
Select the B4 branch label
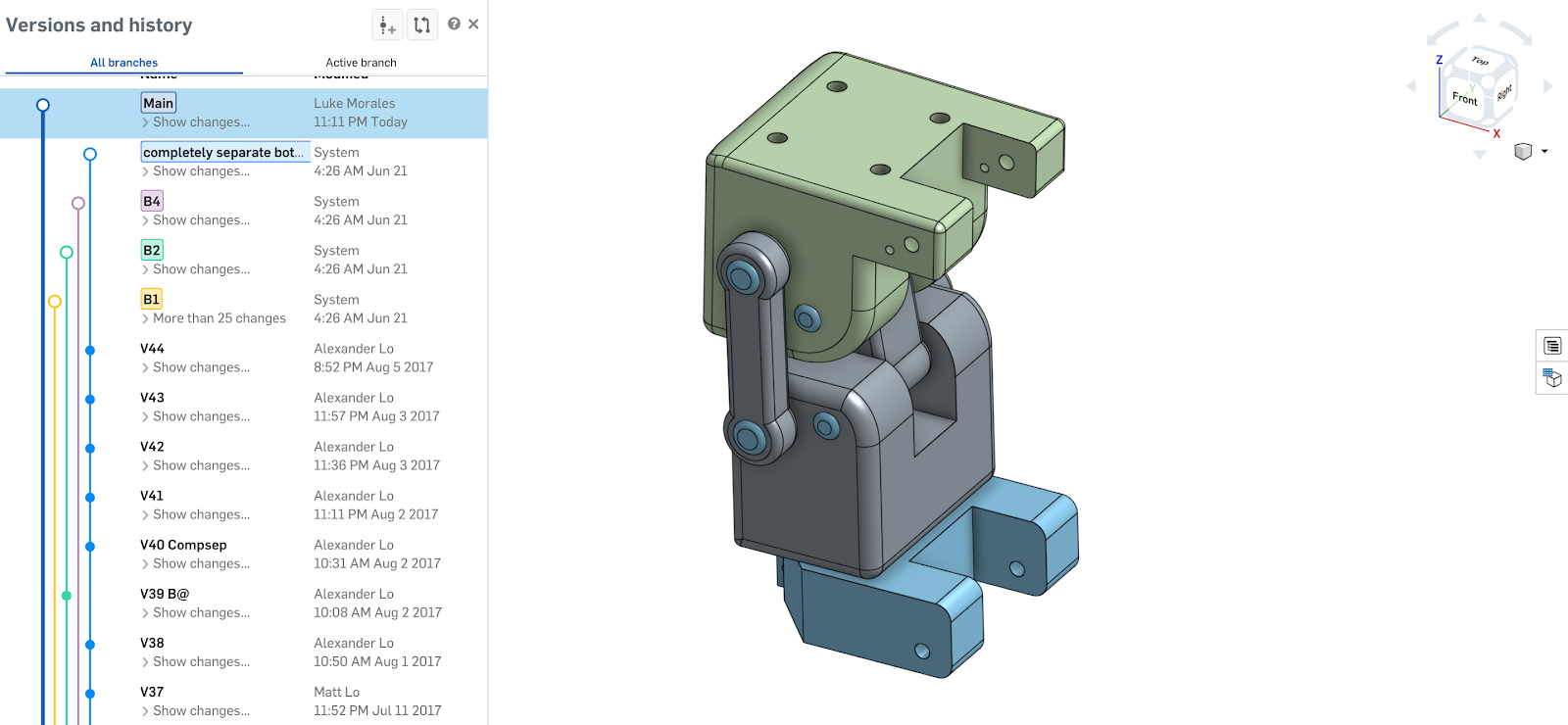[152, 201]
